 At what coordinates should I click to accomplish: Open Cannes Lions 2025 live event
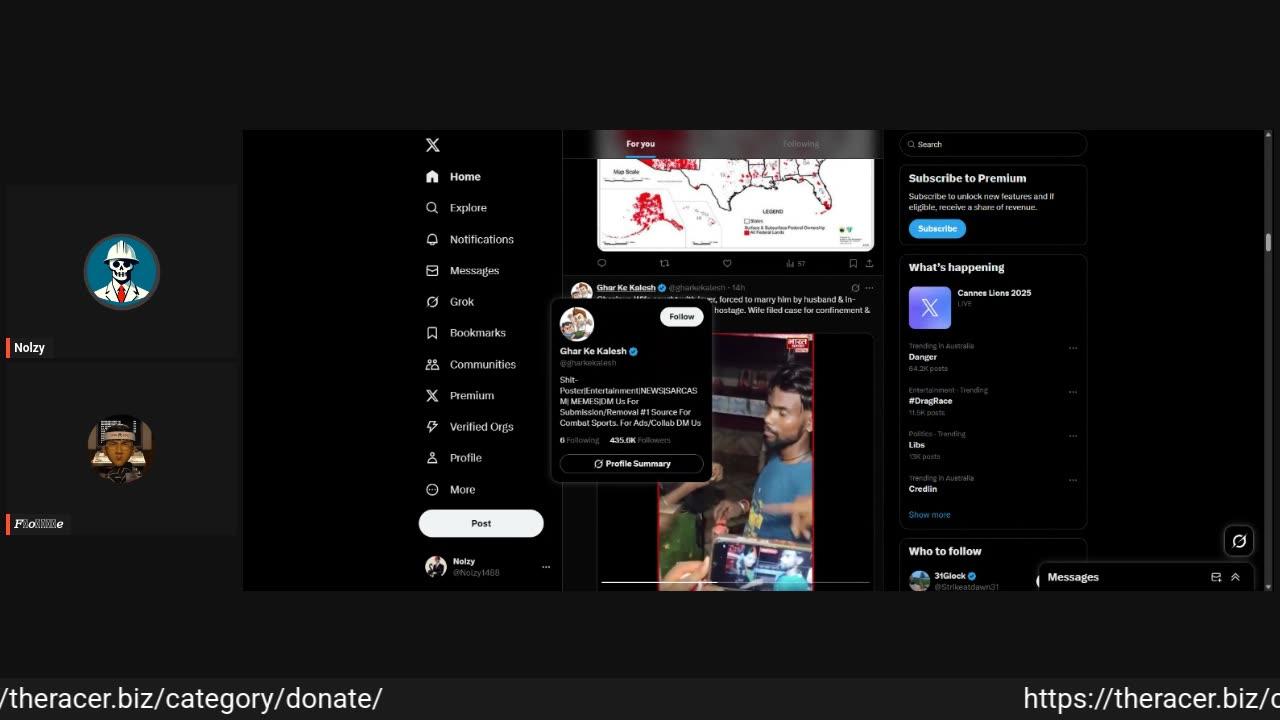tap(993, 307)
